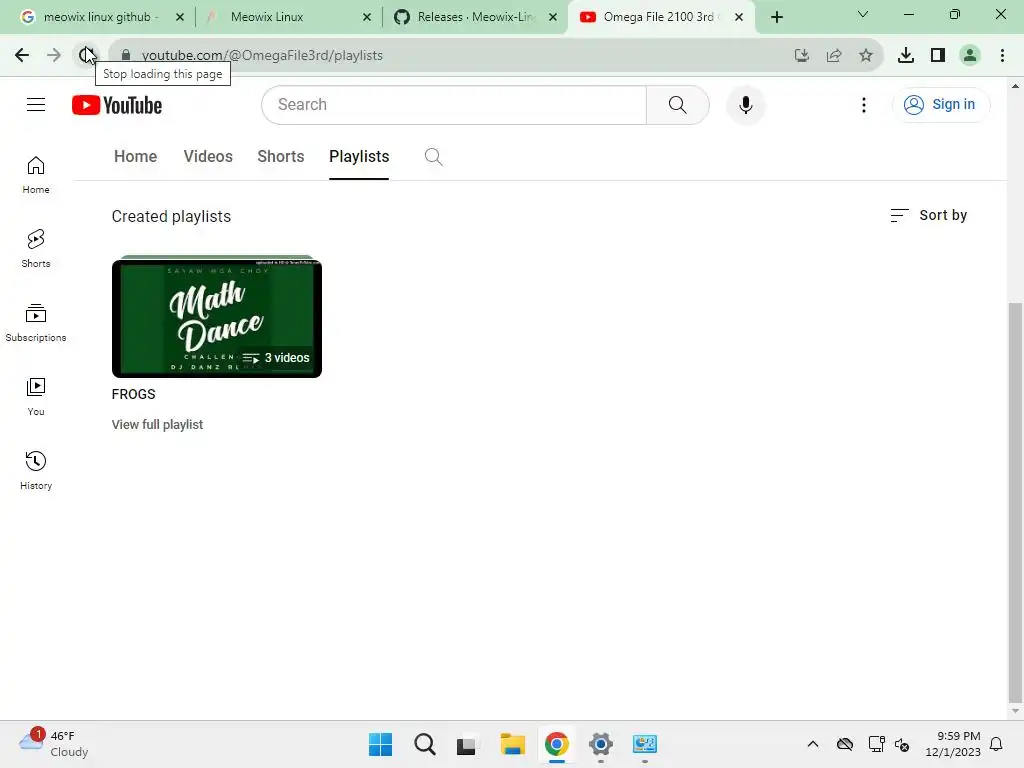
Task: Open the tab search chevron
Action: [x=863, y=14]
